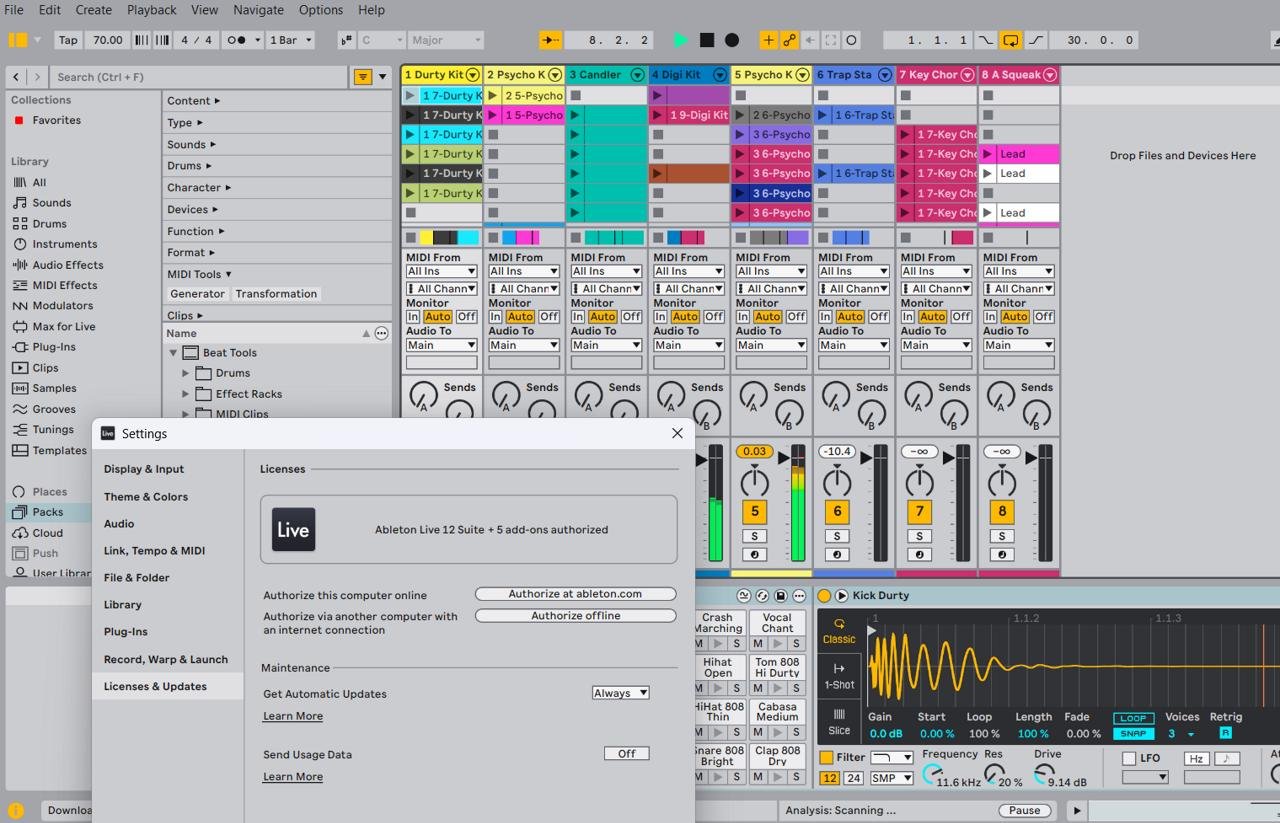Go back in browser history
Screen dimensions: 1280x823
tap(16, 76)
